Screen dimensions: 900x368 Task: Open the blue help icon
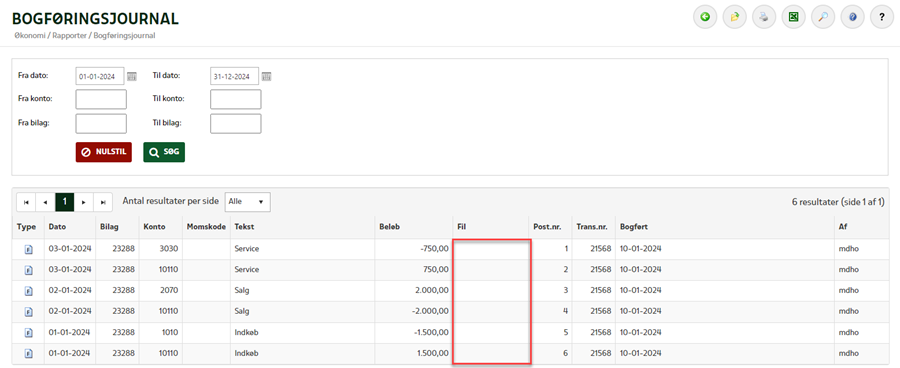click(852, 17)
